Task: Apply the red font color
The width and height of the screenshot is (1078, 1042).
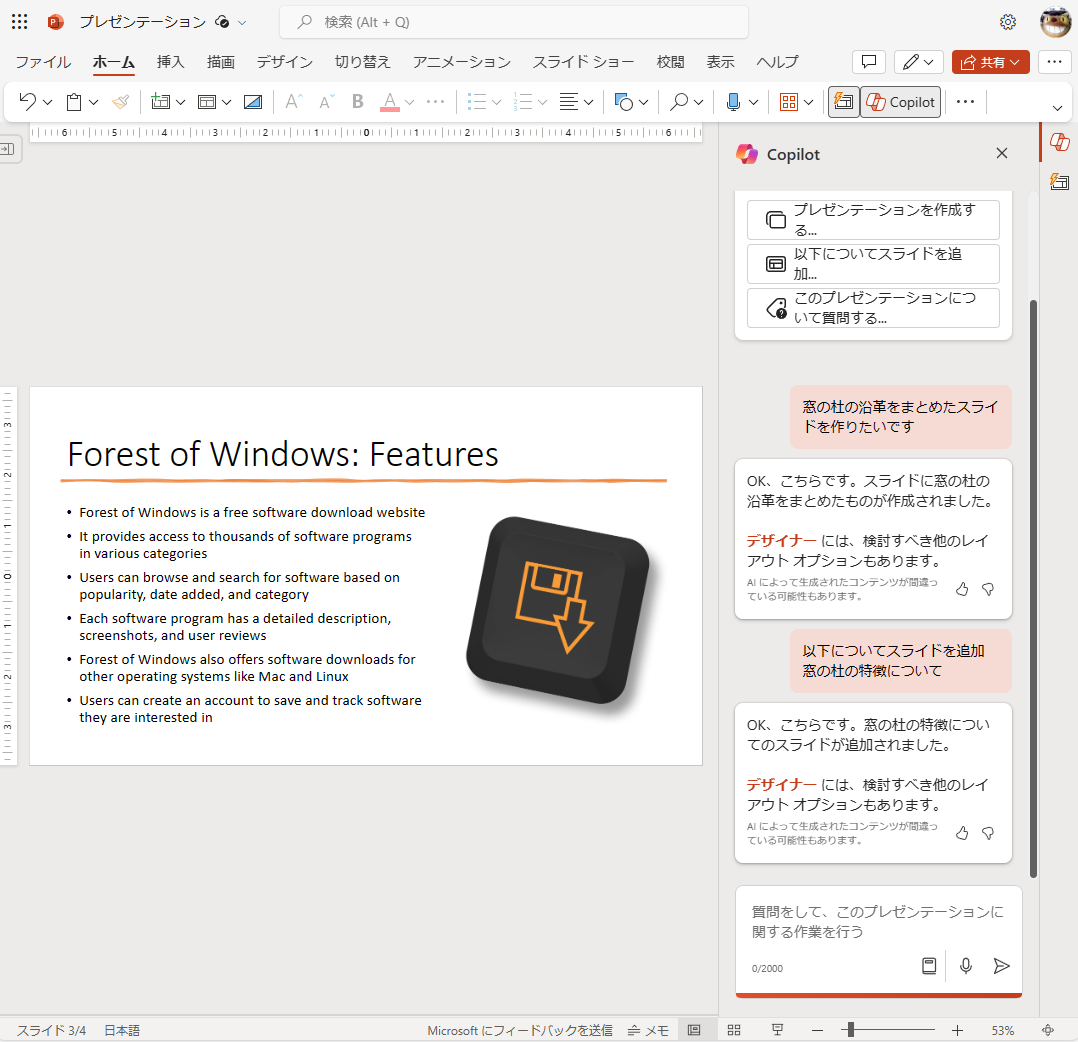Action: [x=390, y=102]
